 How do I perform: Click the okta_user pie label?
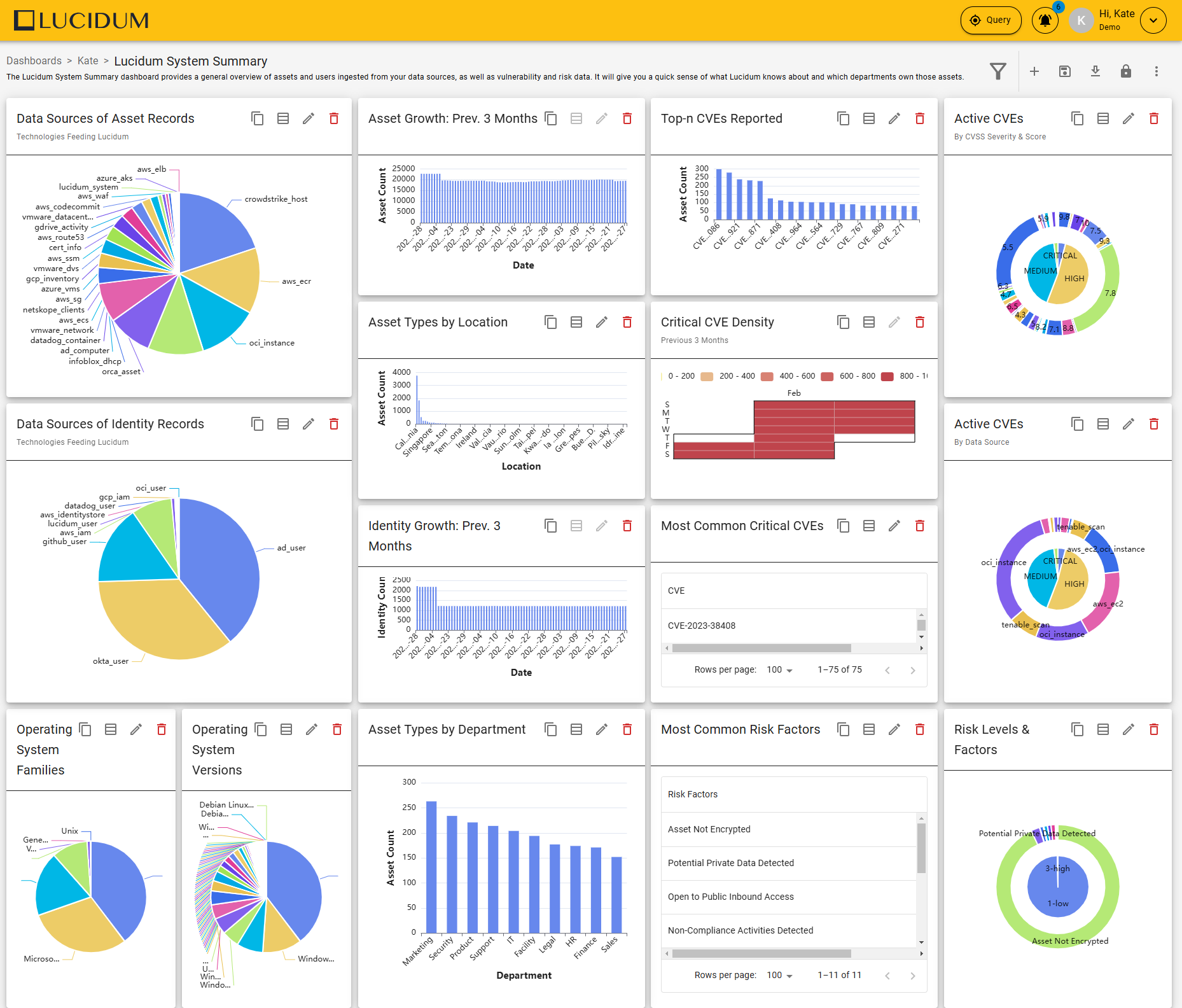(x=111, y=661)
